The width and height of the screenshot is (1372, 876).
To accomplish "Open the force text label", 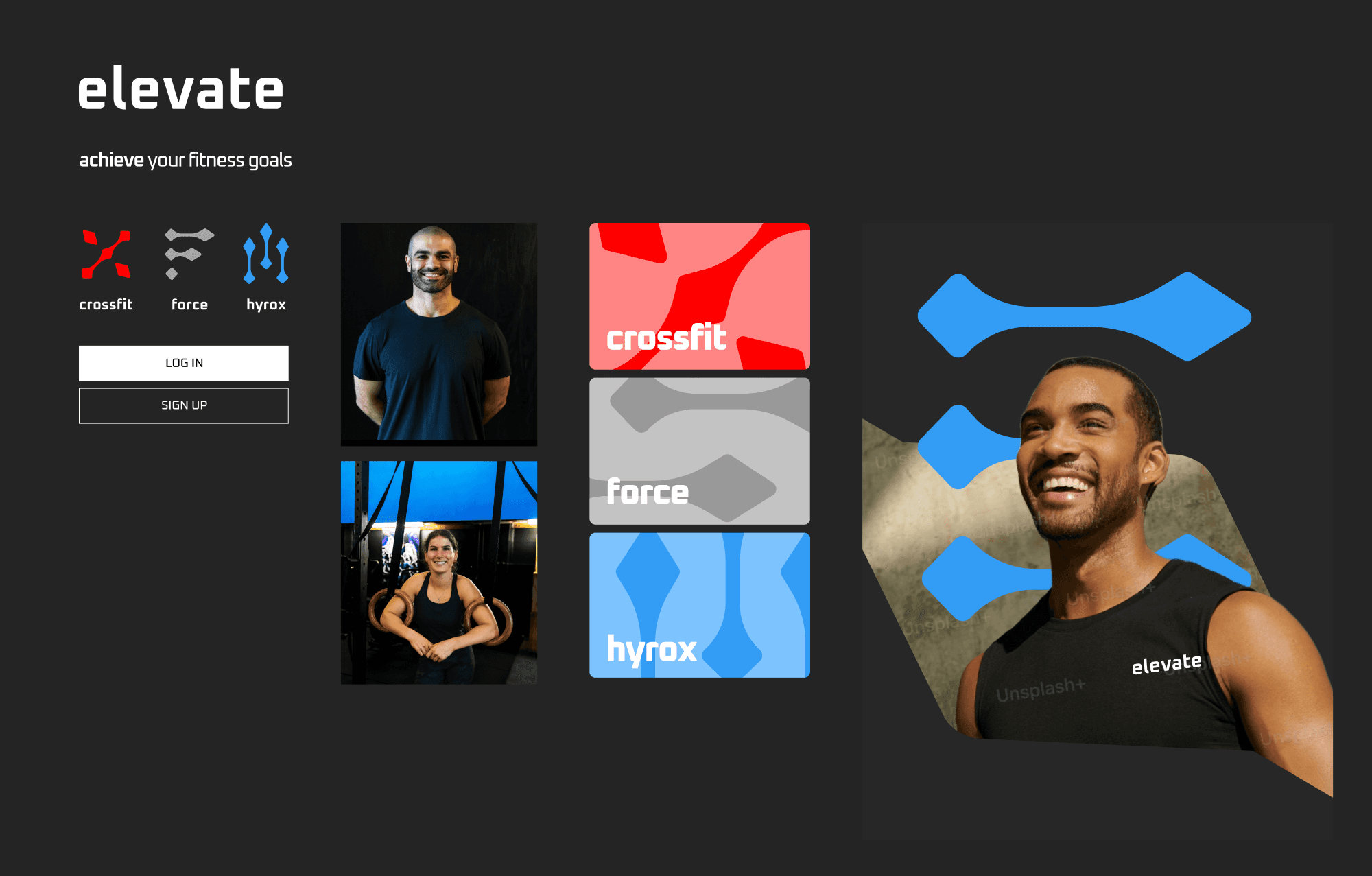I will [189, 305].
